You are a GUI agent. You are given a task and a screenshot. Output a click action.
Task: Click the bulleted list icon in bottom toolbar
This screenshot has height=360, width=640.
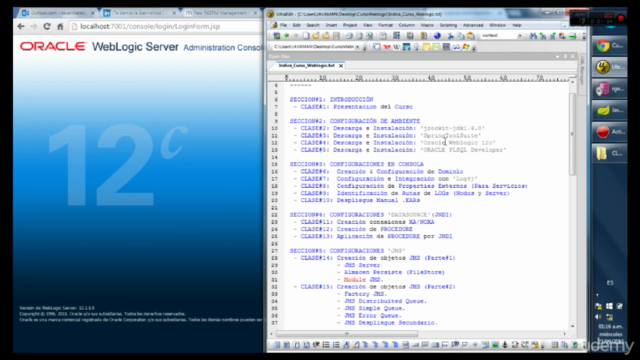[x=326, y=345]
